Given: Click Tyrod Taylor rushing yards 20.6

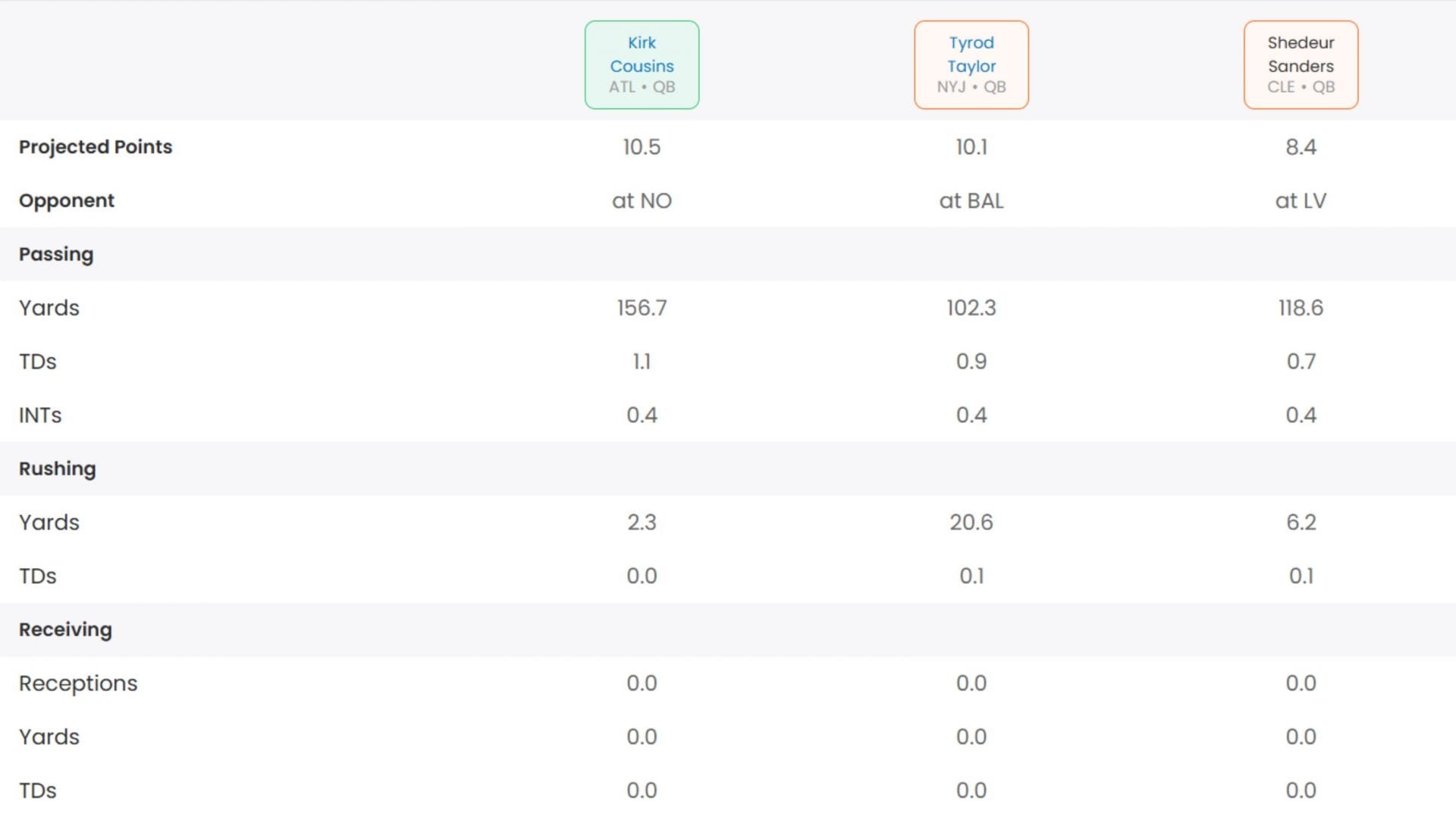Looking at the screenshot, I should [x=971, y=522].
